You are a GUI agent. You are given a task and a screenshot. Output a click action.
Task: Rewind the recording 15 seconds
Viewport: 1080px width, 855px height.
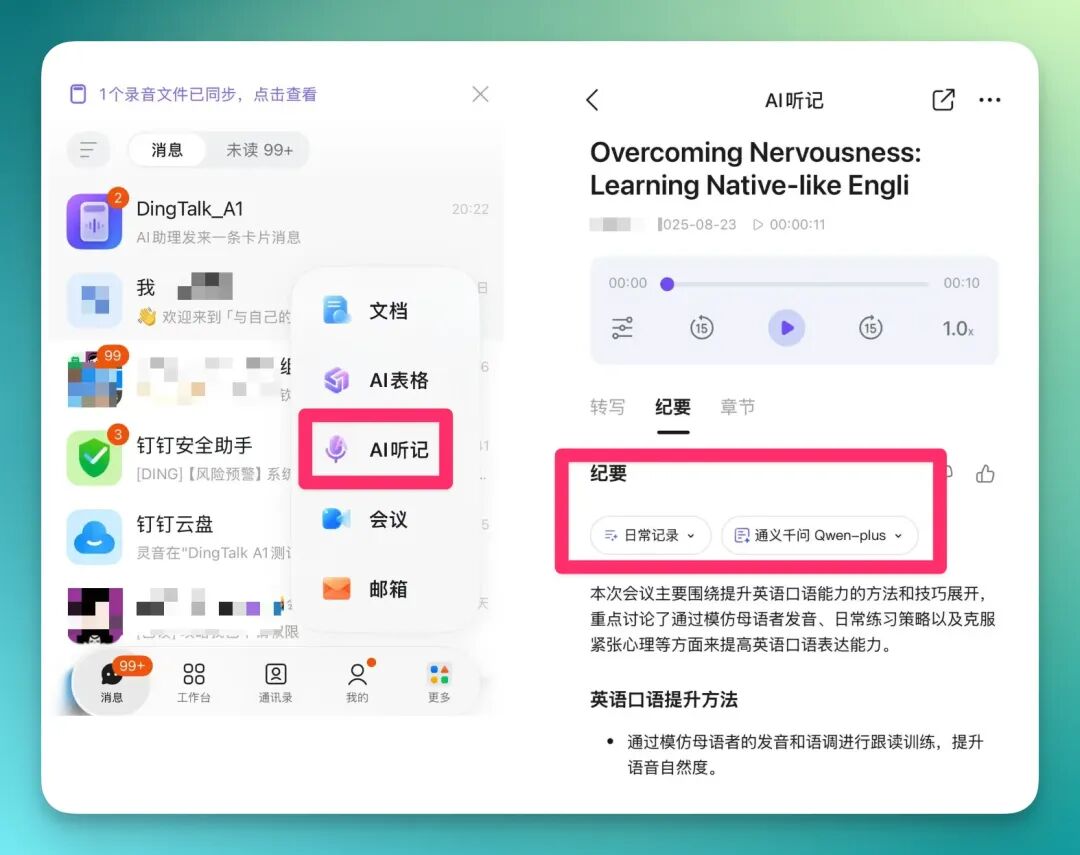701,328
